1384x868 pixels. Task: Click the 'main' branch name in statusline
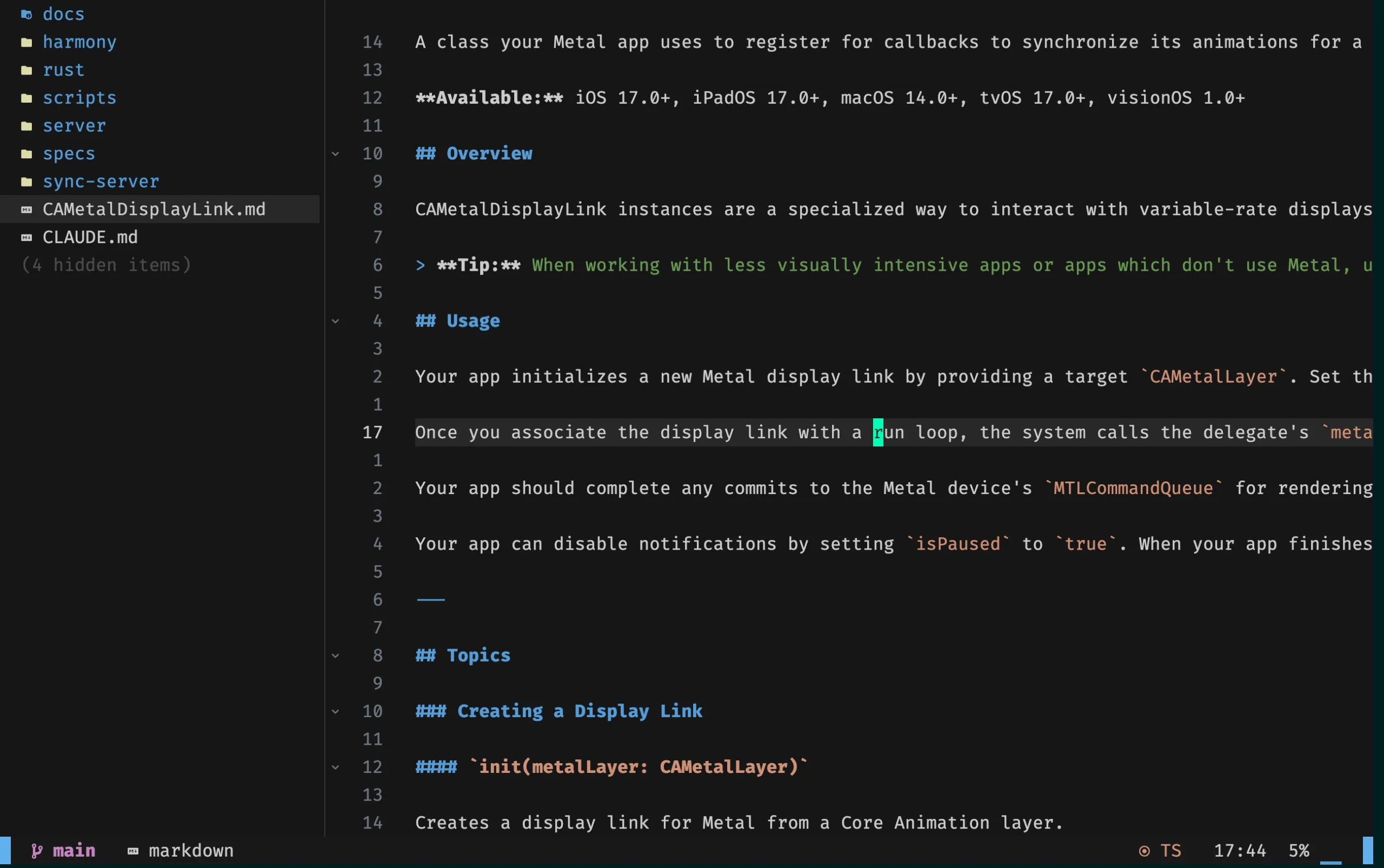coord(74,851)
